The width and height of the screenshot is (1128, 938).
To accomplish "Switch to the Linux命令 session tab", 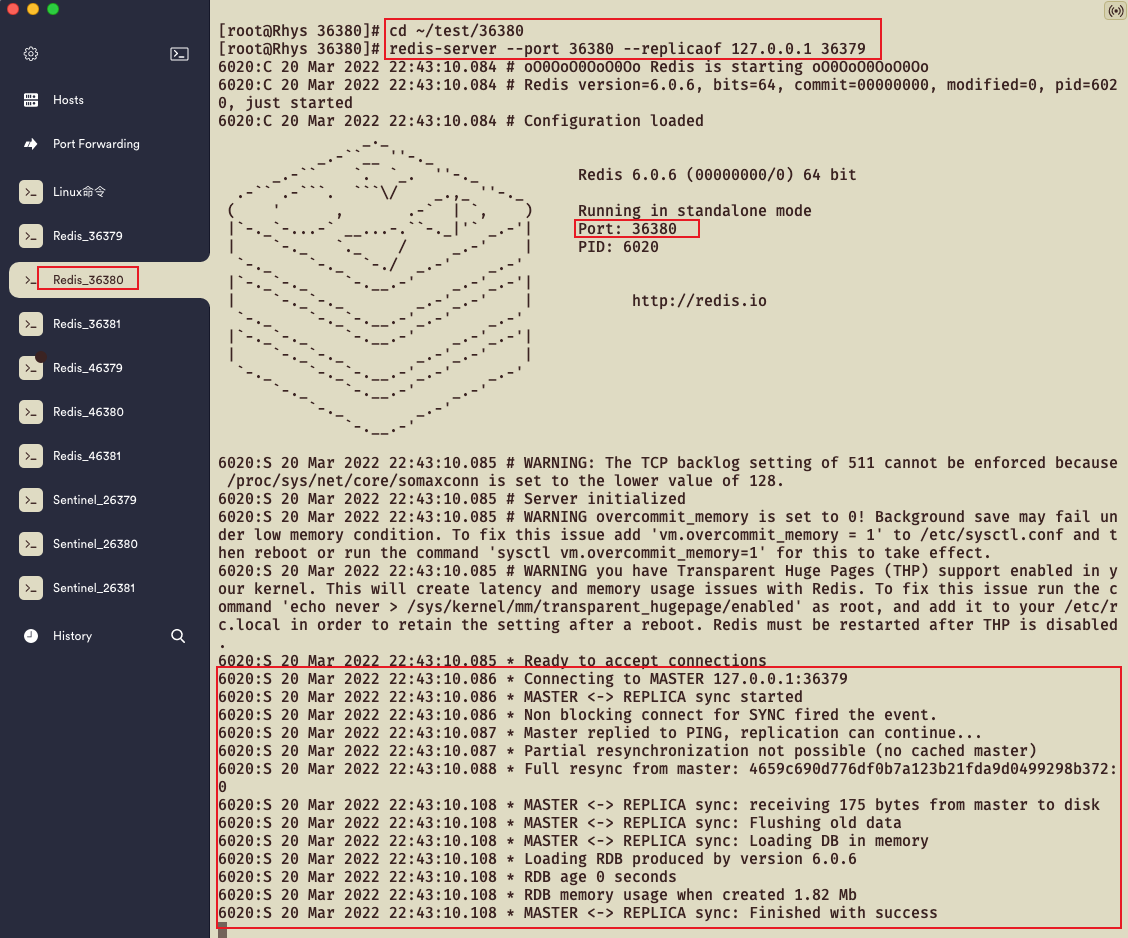I will pos(79,192).
